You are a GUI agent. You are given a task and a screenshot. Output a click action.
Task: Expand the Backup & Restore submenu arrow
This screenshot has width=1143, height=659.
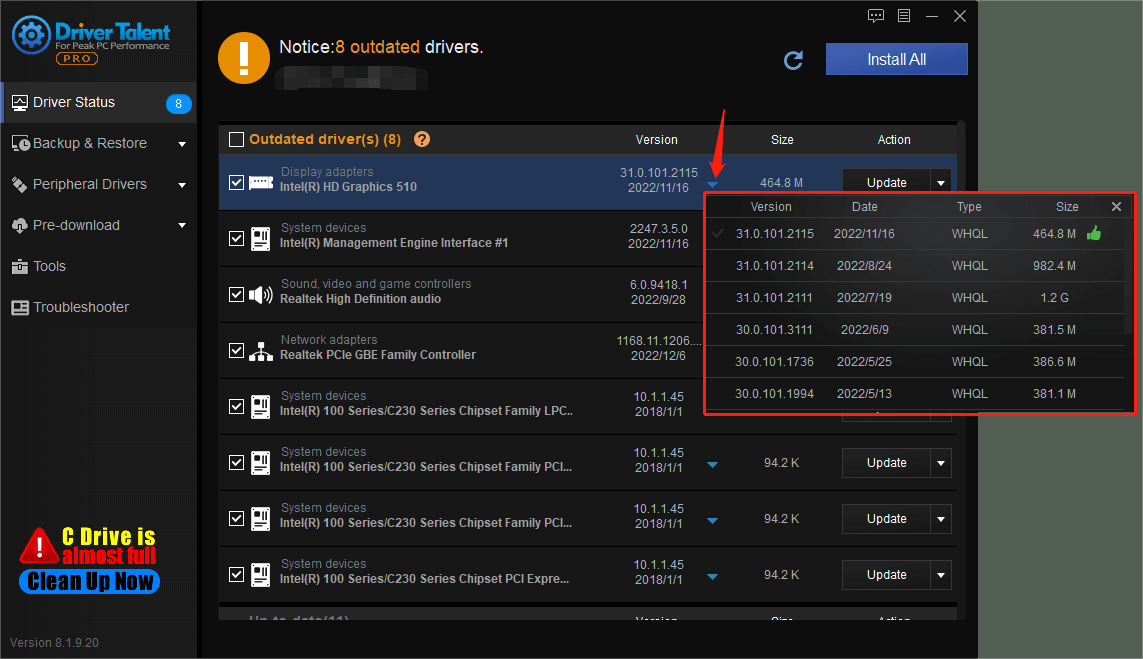[182, 144]
